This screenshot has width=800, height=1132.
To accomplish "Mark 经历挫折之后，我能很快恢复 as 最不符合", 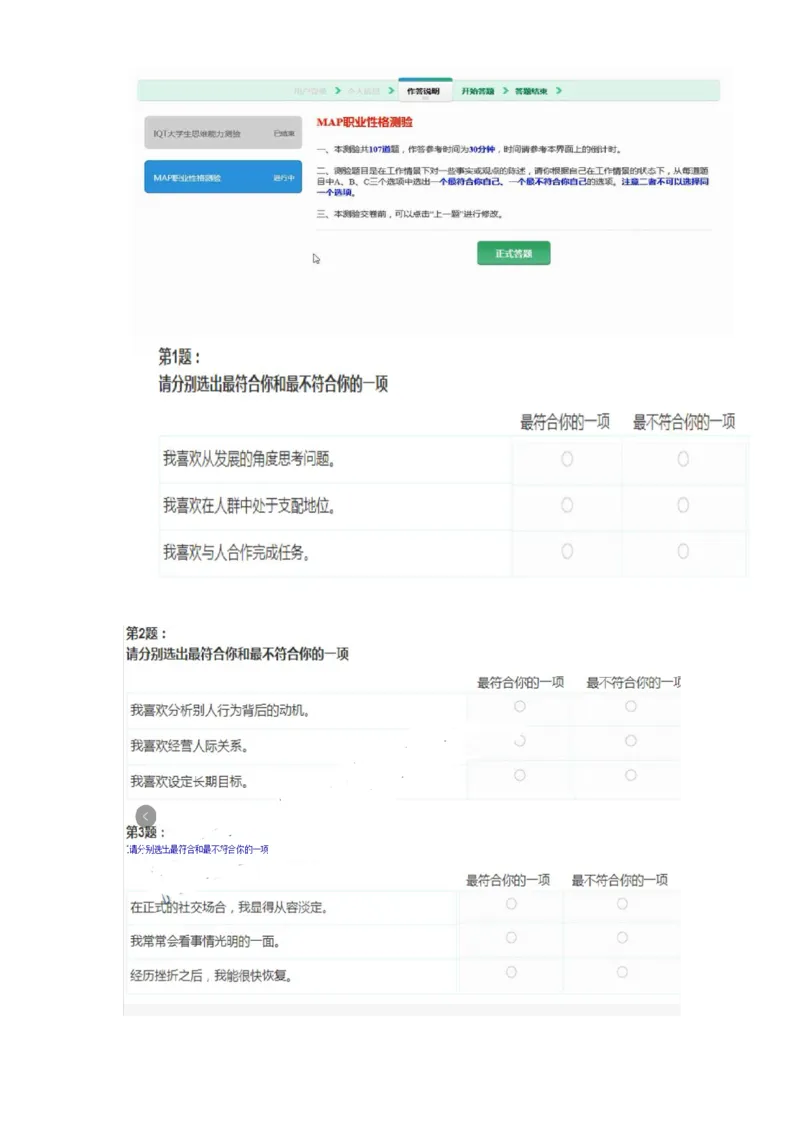I will [622, 971].
